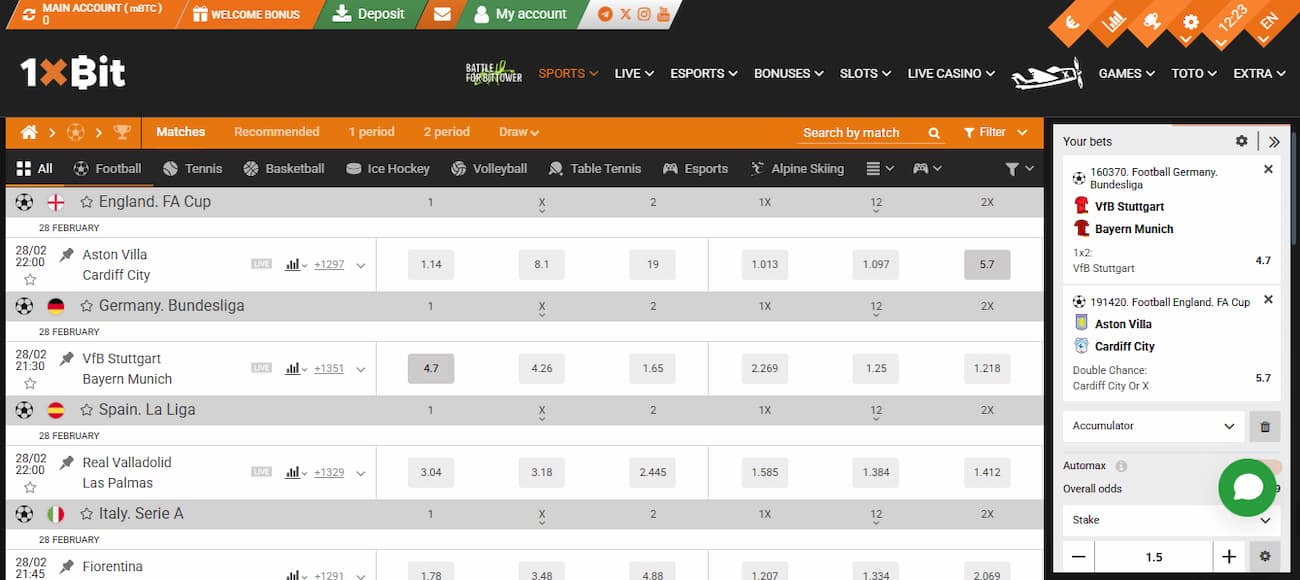Open the statistics bar-chart ribbon icon

coord(1114,21)
